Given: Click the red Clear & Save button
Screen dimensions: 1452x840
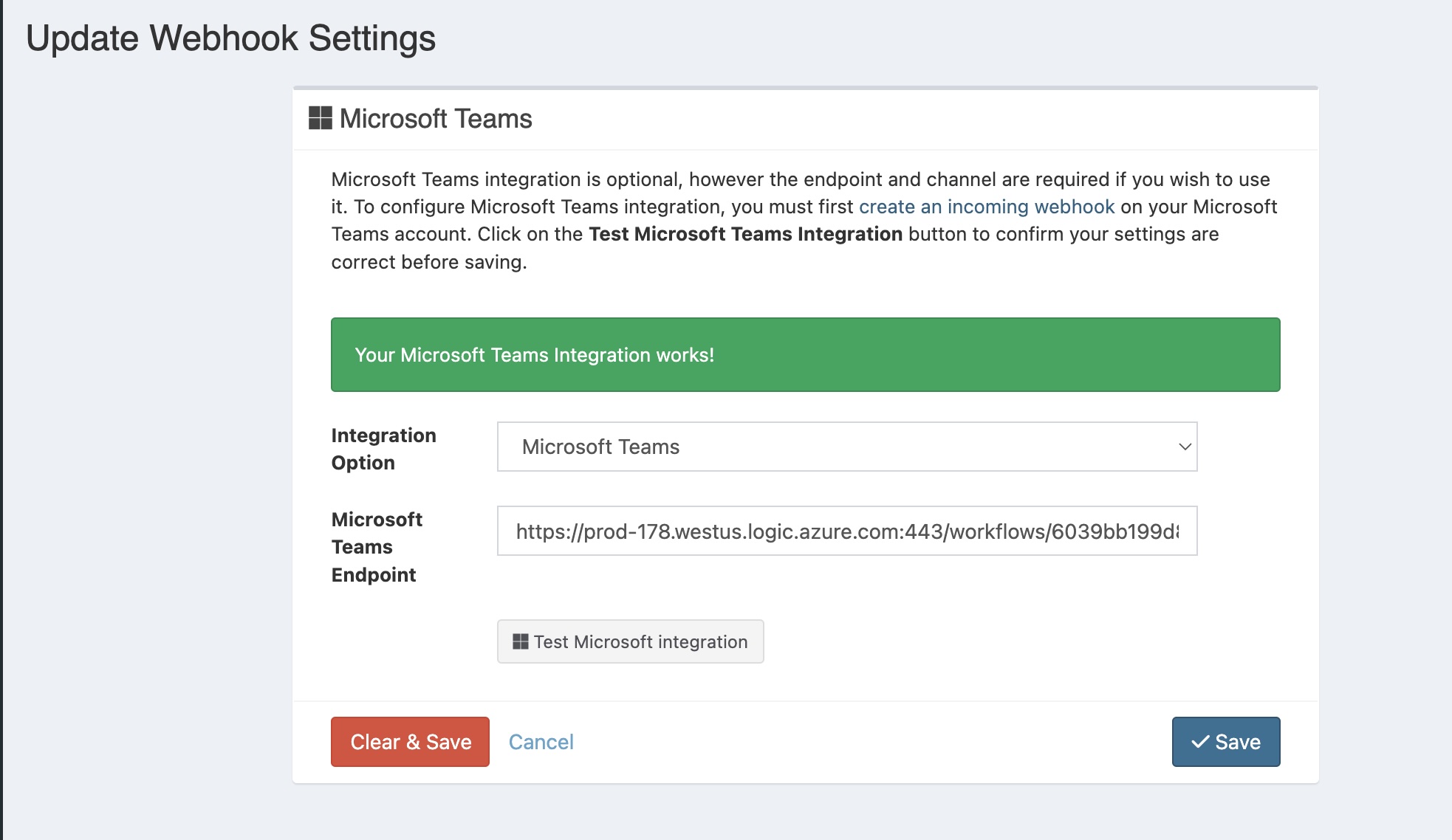Looking at the screenshot, I should coord(410,742).
